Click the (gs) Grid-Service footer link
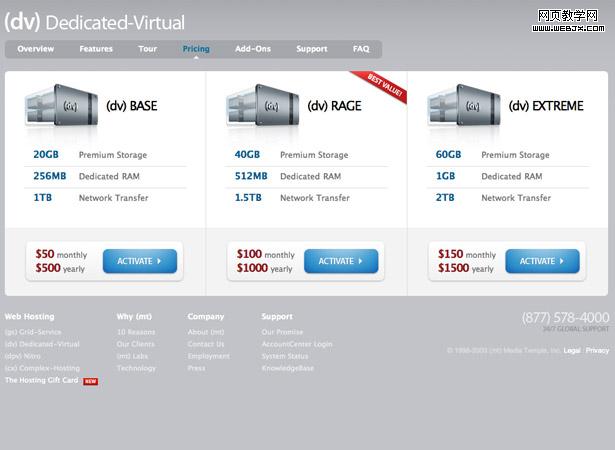The width and height of the screenshot is (615, 450). (33, 332)
